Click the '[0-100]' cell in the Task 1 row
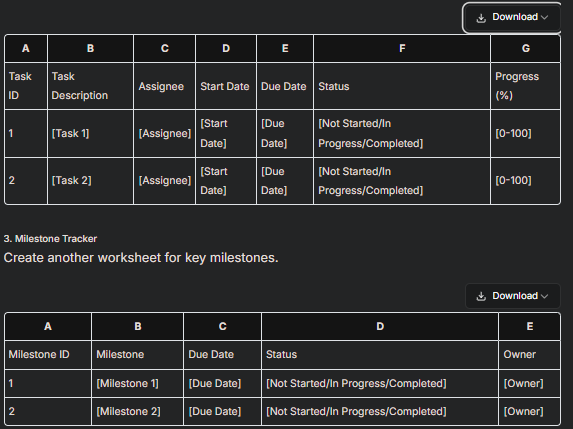The image size is (573, 429). pyautogui.click(x=525, y=133)
